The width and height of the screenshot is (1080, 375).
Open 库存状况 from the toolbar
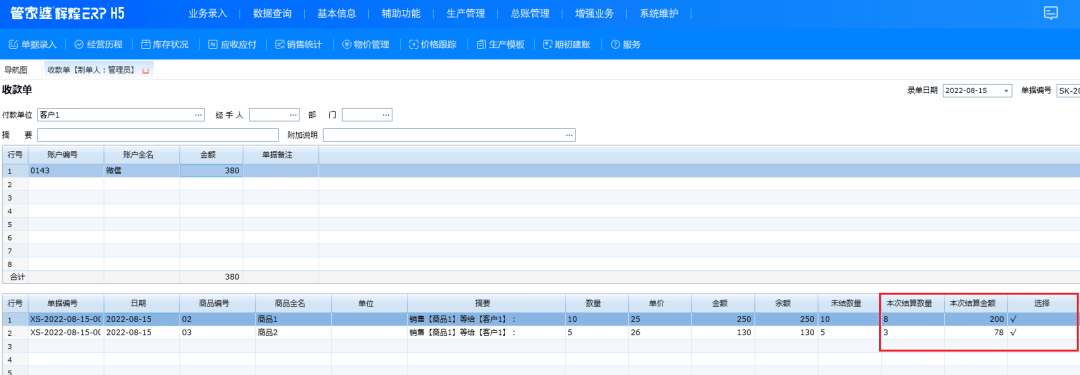pyautogui.click(x=165, y=44)
